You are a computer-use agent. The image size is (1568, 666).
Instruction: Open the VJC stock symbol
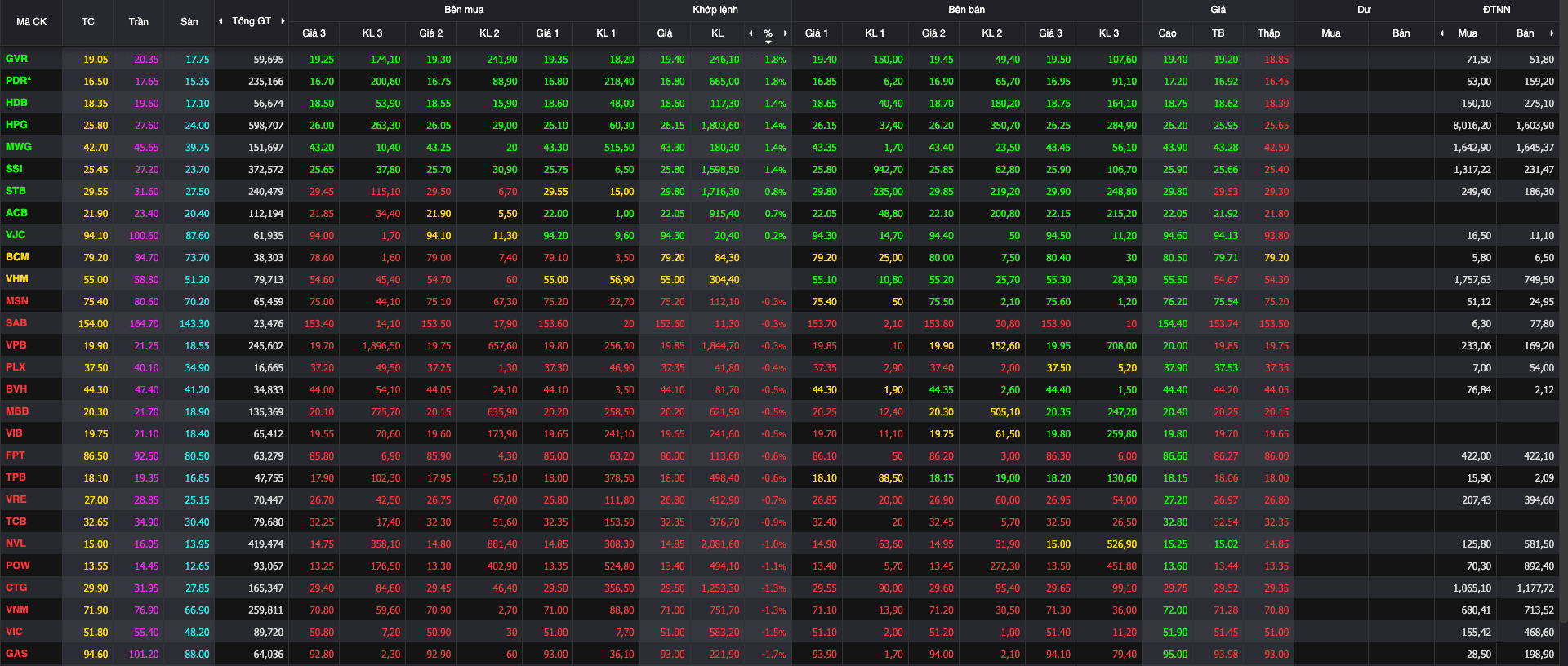pyautogui.click(x=16, y=235)
